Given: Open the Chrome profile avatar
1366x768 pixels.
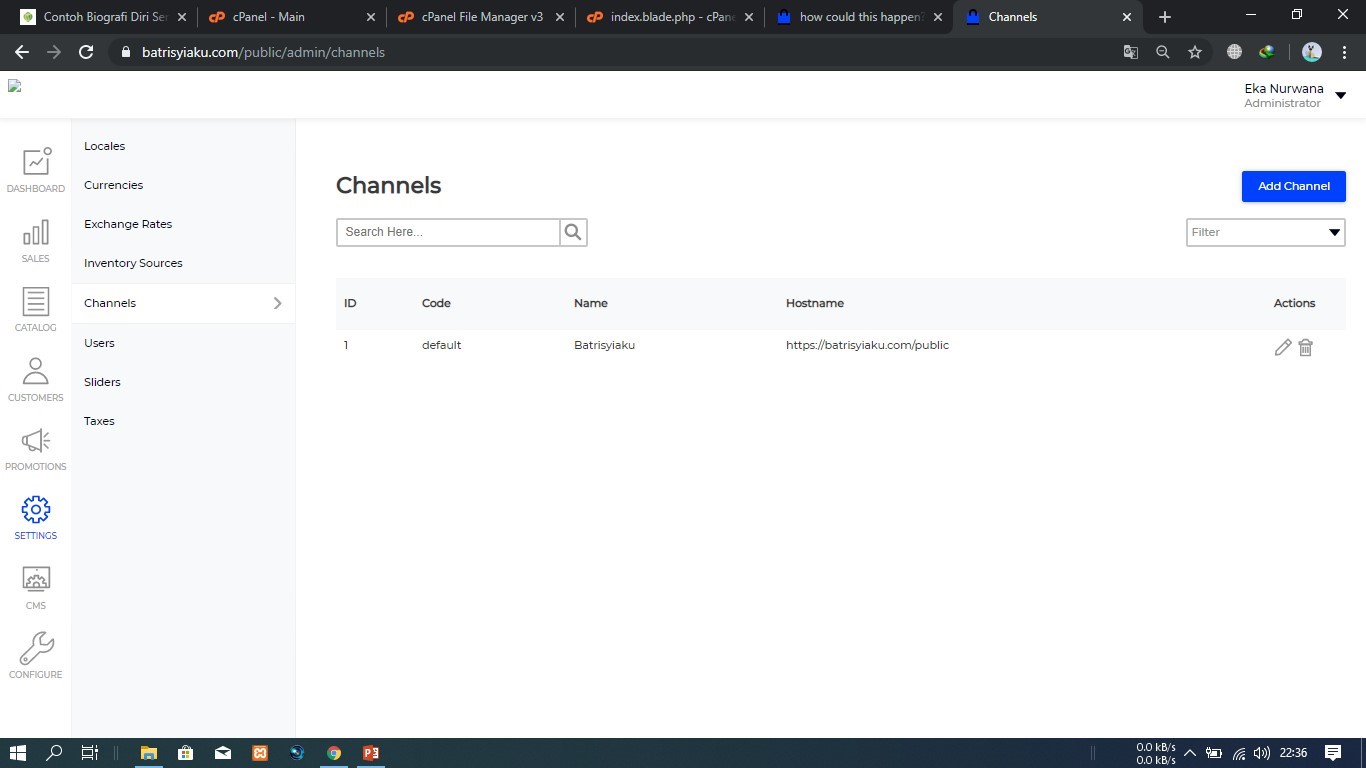Looking at the screenshot, I should [x=1312, y=52].
